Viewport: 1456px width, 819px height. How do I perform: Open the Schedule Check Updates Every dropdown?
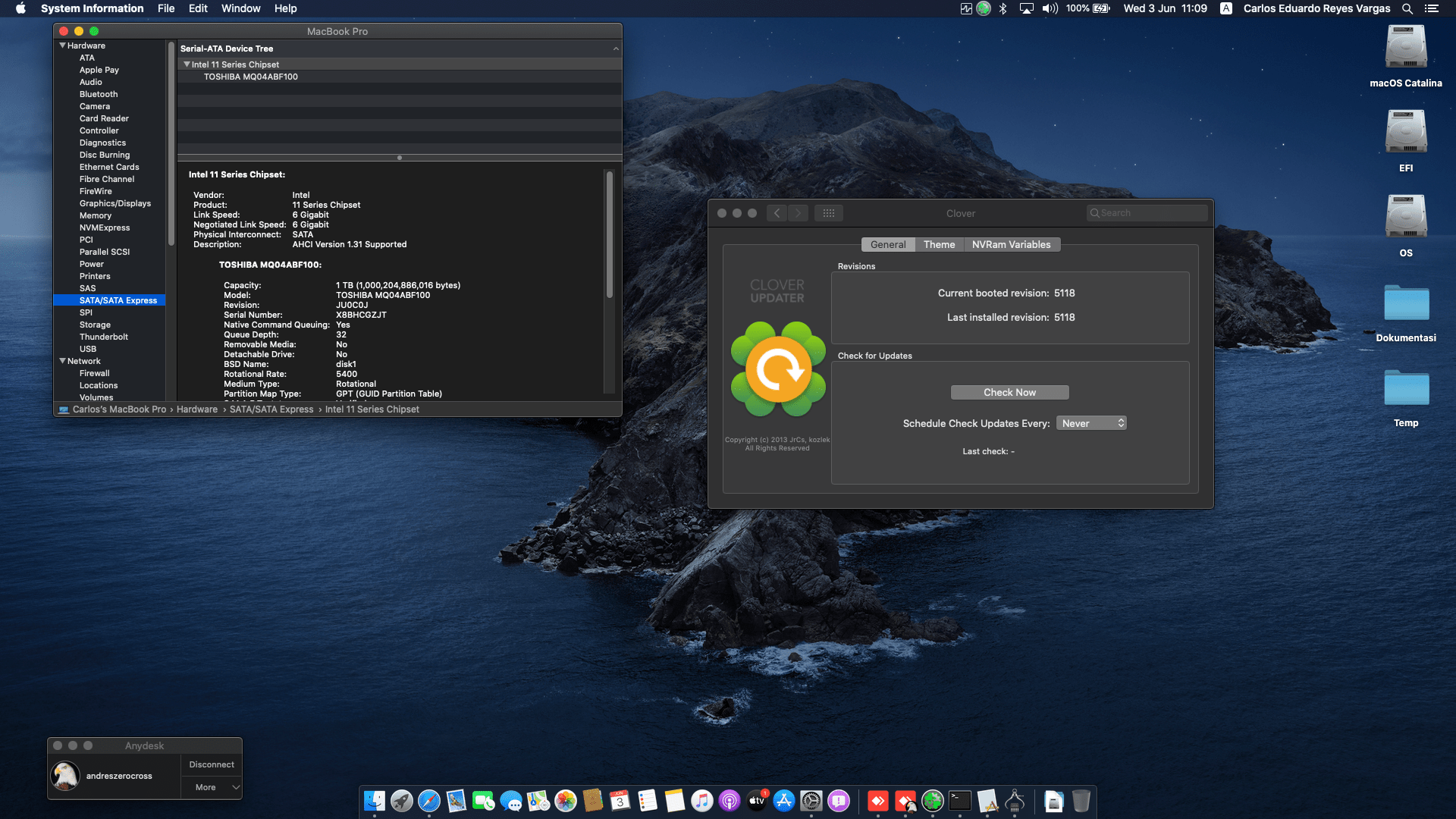tap(1092, 422)
